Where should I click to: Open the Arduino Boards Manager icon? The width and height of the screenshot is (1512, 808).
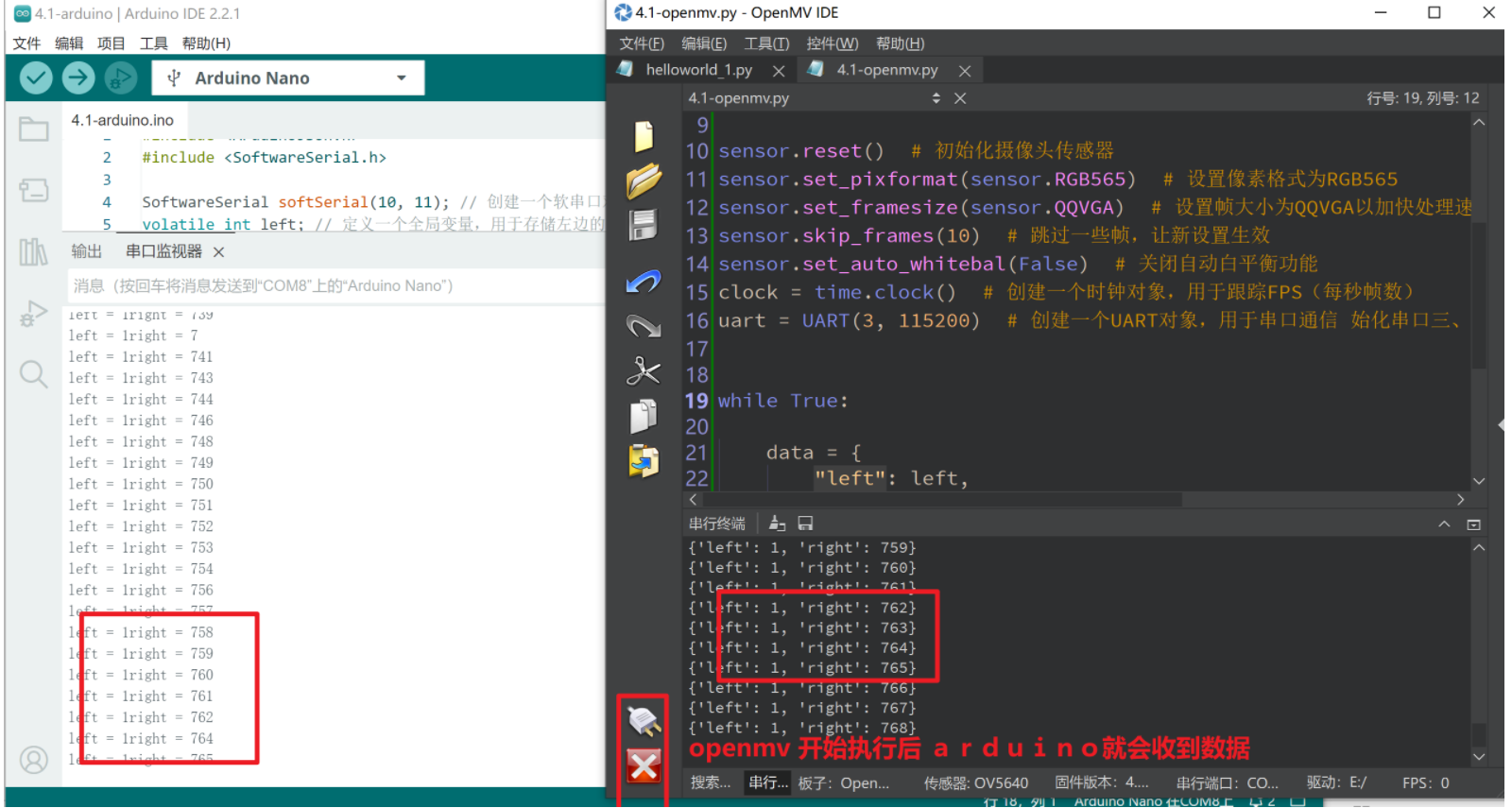pos(34,191)
